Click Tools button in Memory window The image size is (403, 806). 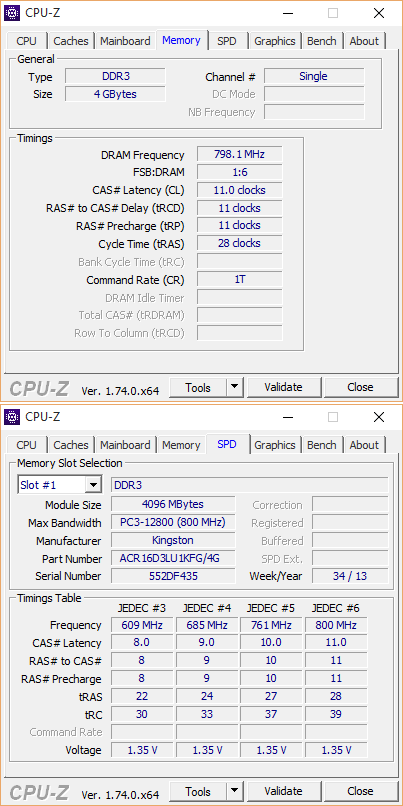198,388
